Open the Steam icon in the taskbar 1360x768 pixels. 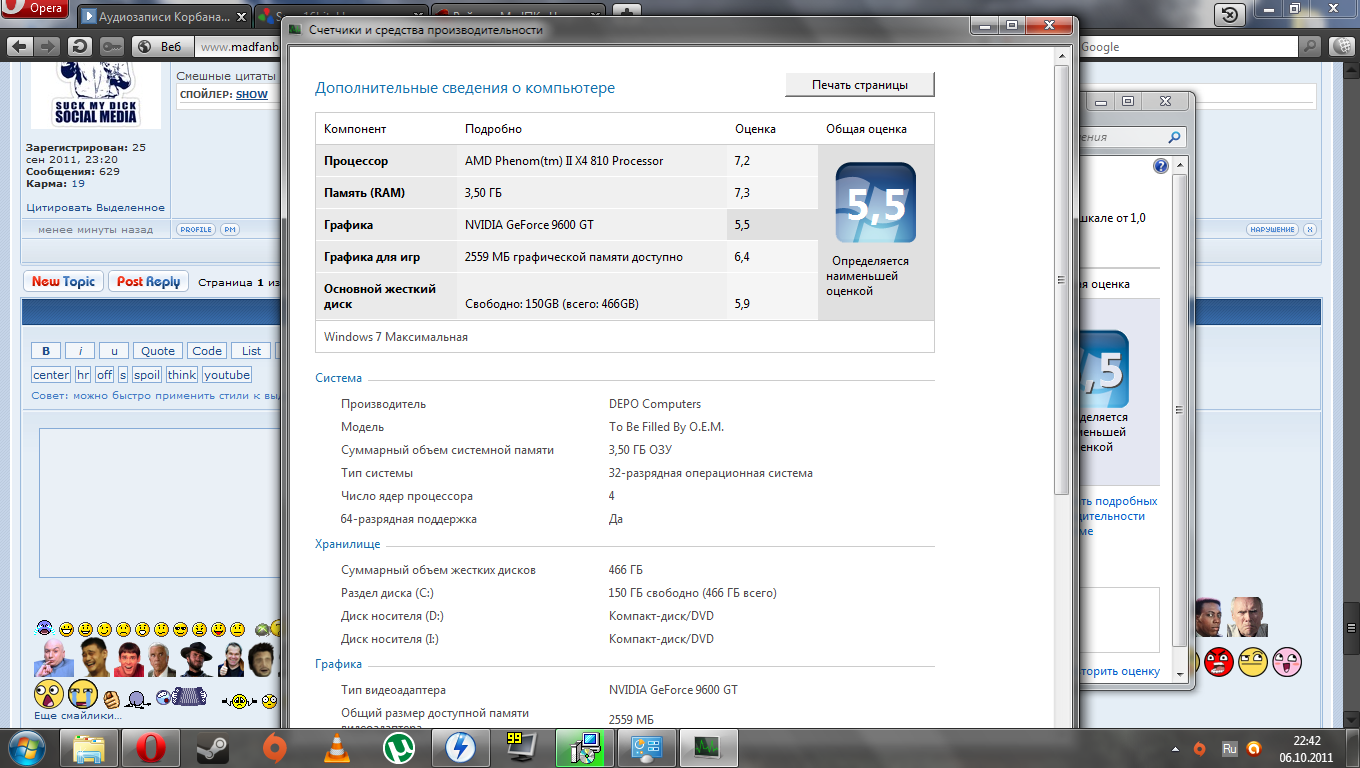pos(211,747)
